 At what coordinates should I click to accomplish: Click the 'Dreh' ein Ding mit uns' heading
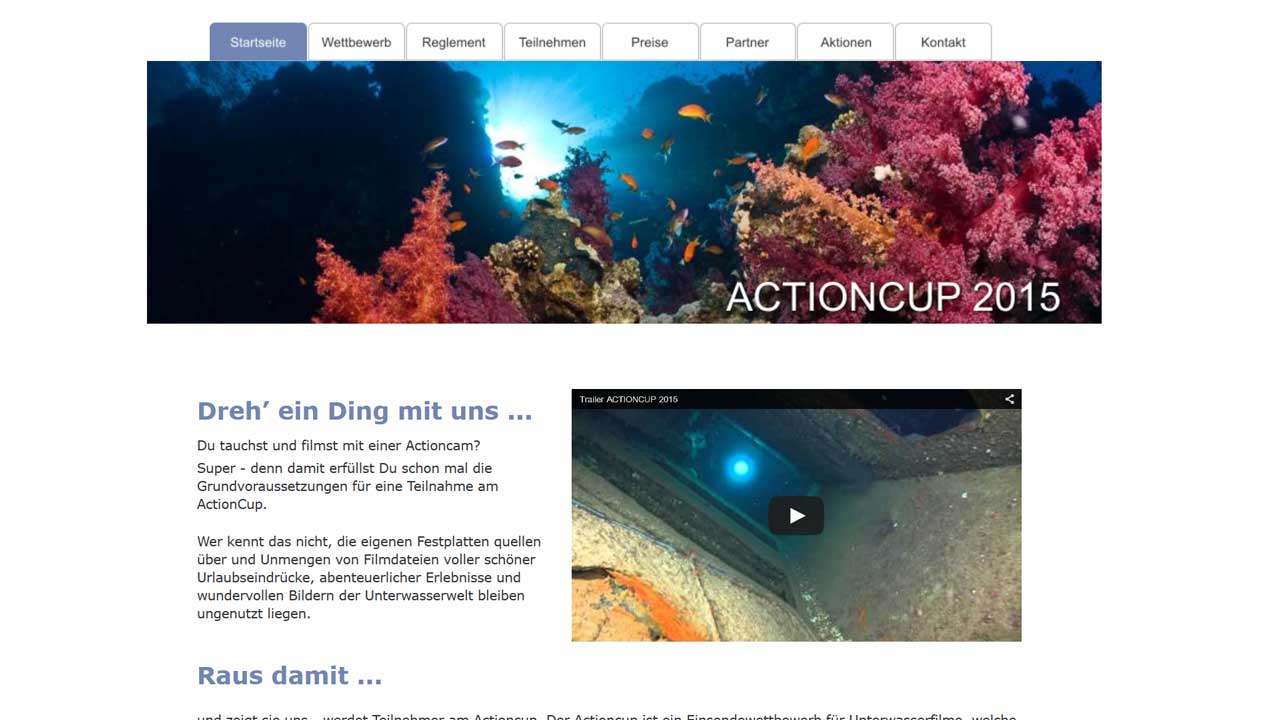364,411
